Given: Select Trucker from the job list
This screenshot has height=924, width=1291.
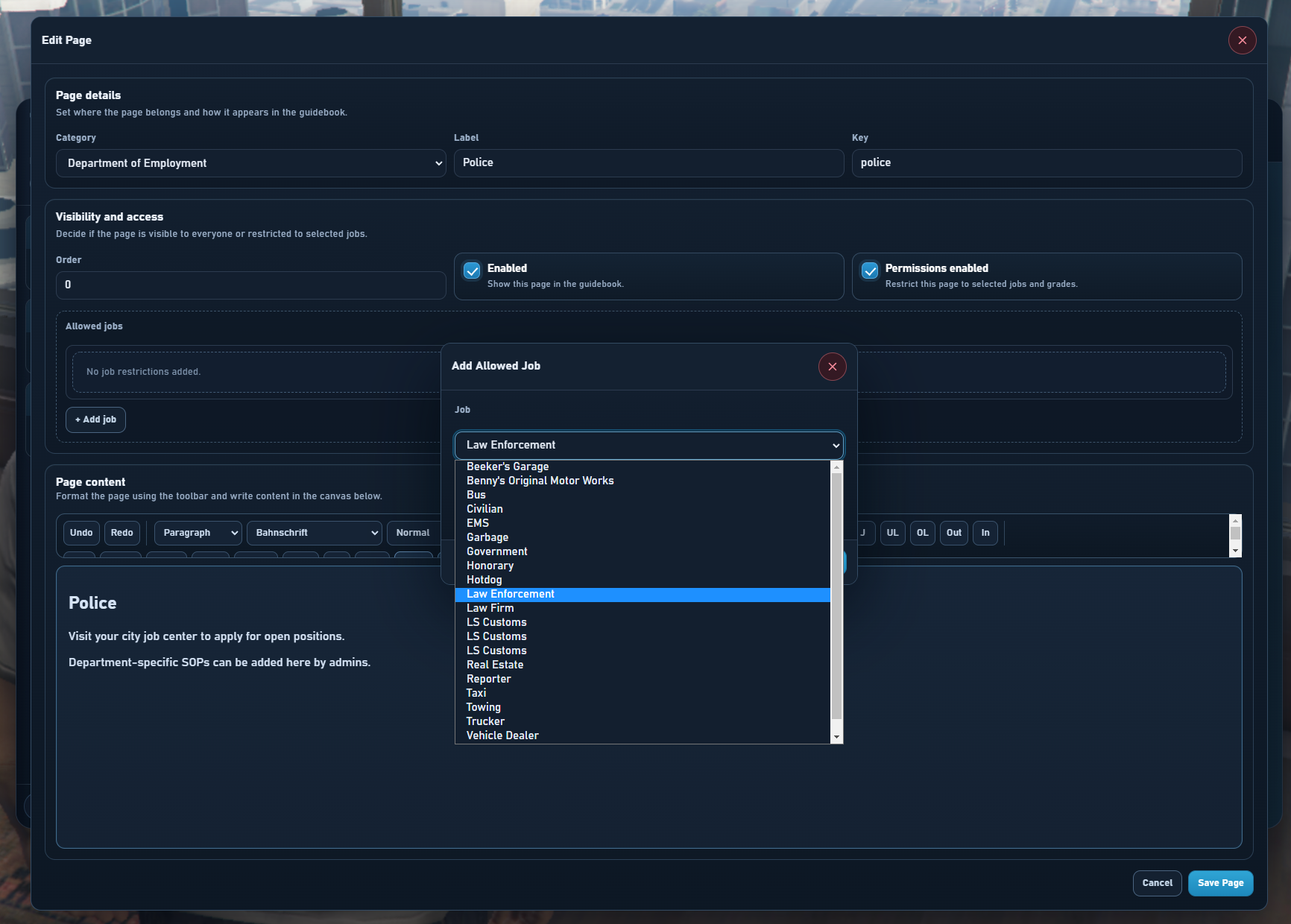Looking at the screenshot, I should tap(643, 722).
